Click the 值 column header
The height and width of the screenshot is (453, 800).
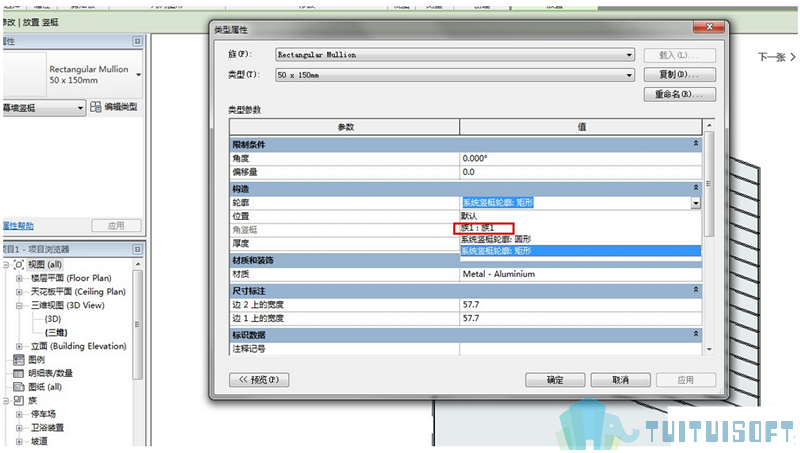coord(581,127)
